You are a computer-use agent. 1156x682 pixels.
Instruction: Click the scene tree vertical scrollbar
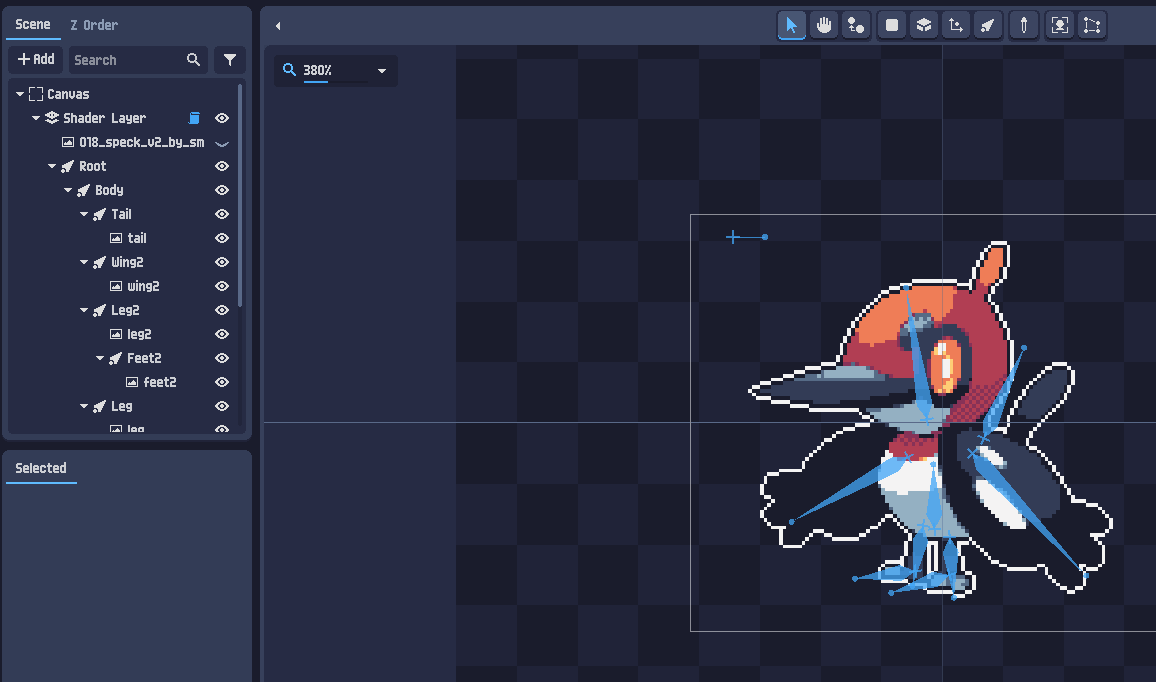click(x=240, y=195)
